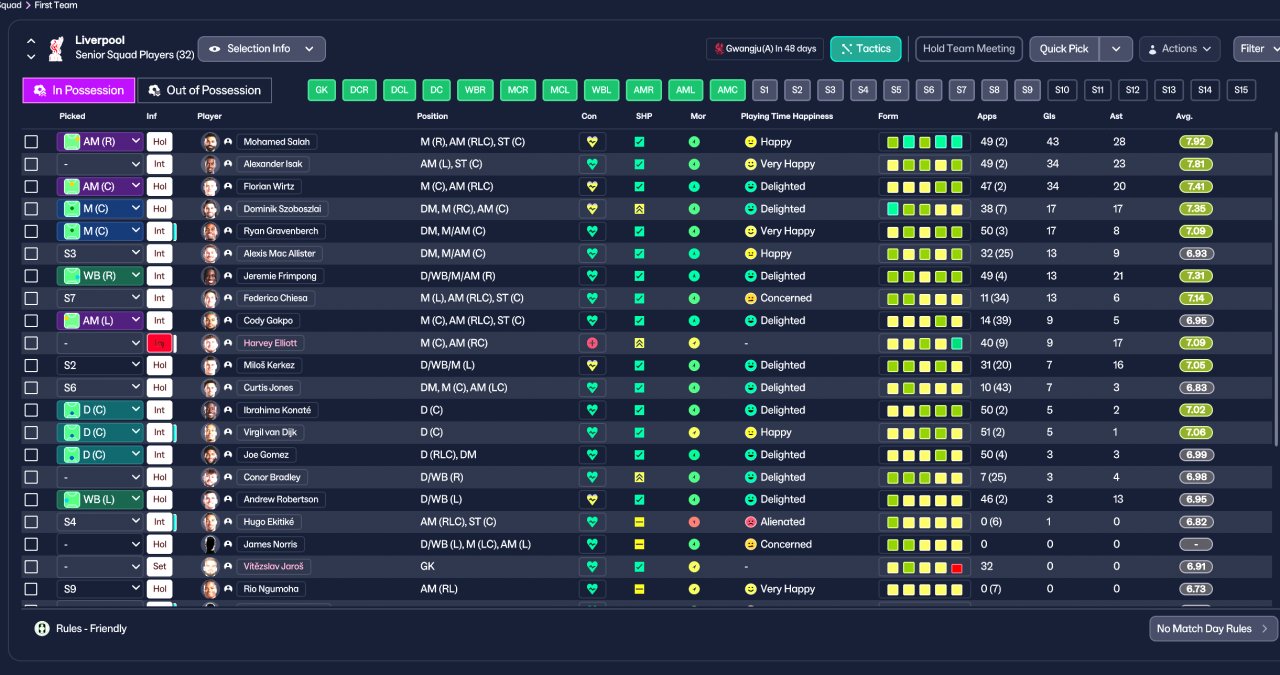This screenshot has height=675, width=1280.
Task: Select the GK position slot
Action: click(x=321, y=90)
